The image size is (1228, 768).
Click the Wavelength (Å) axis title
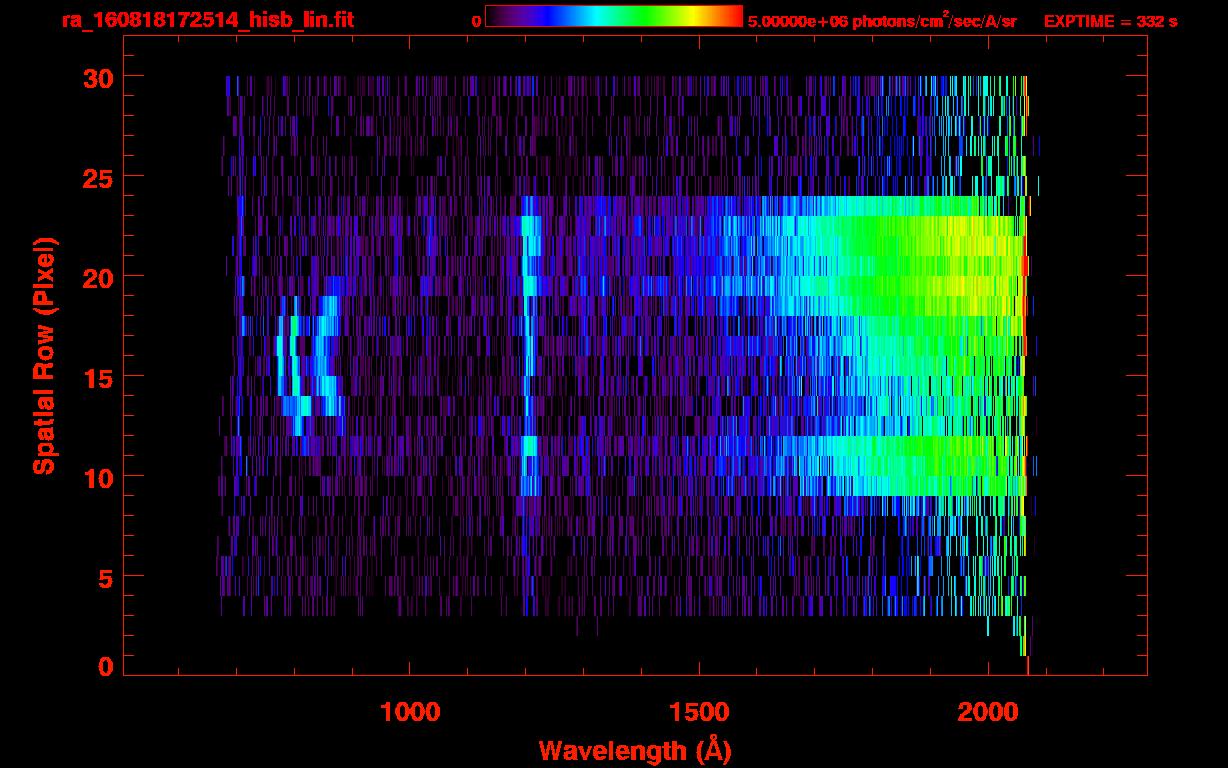(x=635, y=750)
